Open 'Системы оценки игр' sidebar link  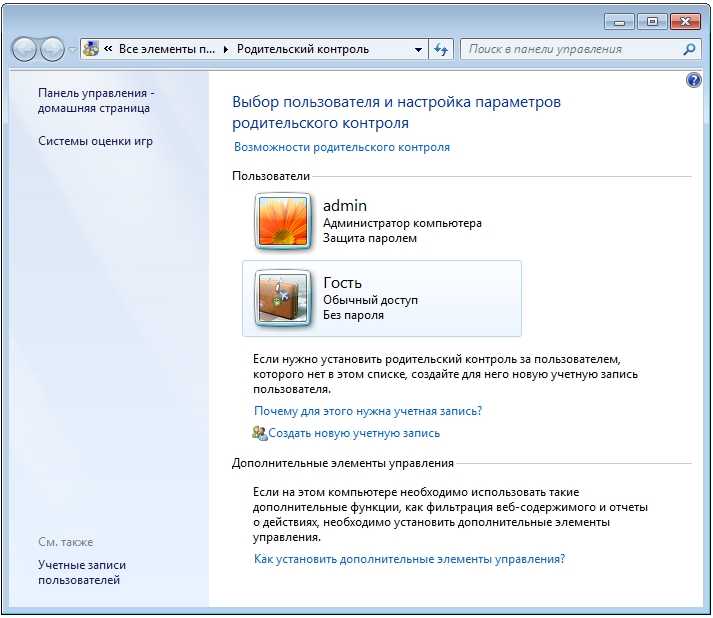[x=95, y=141]
